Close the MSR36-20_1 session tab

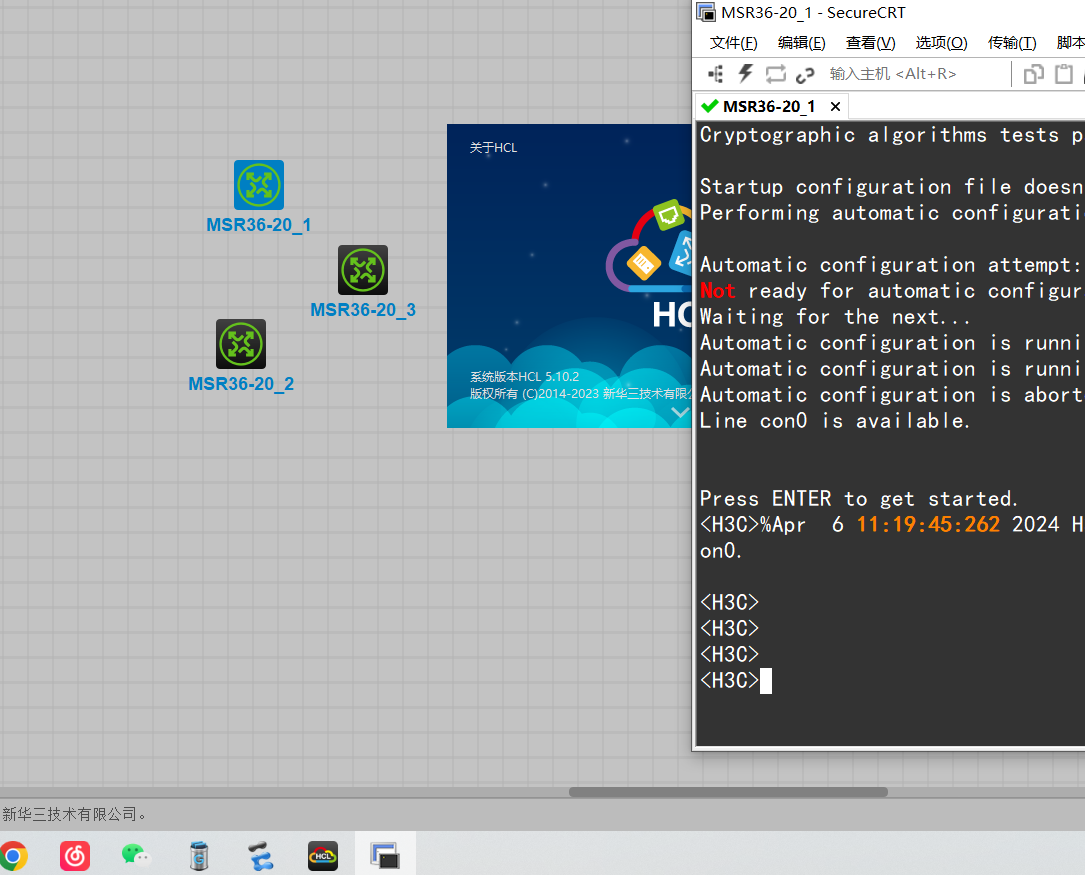(x=835, y=107)
